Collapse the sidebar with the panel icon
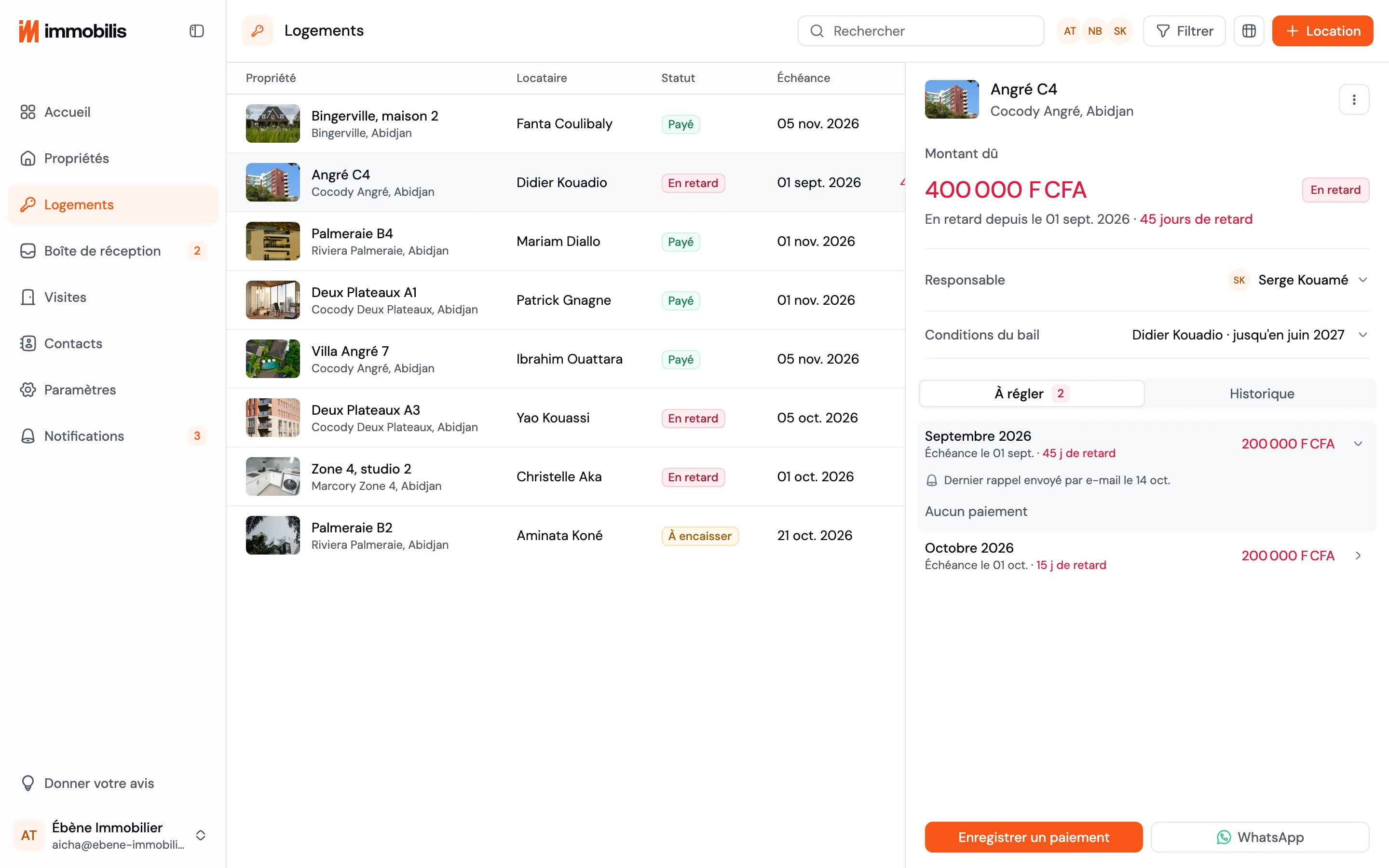 tap(196, 31)
